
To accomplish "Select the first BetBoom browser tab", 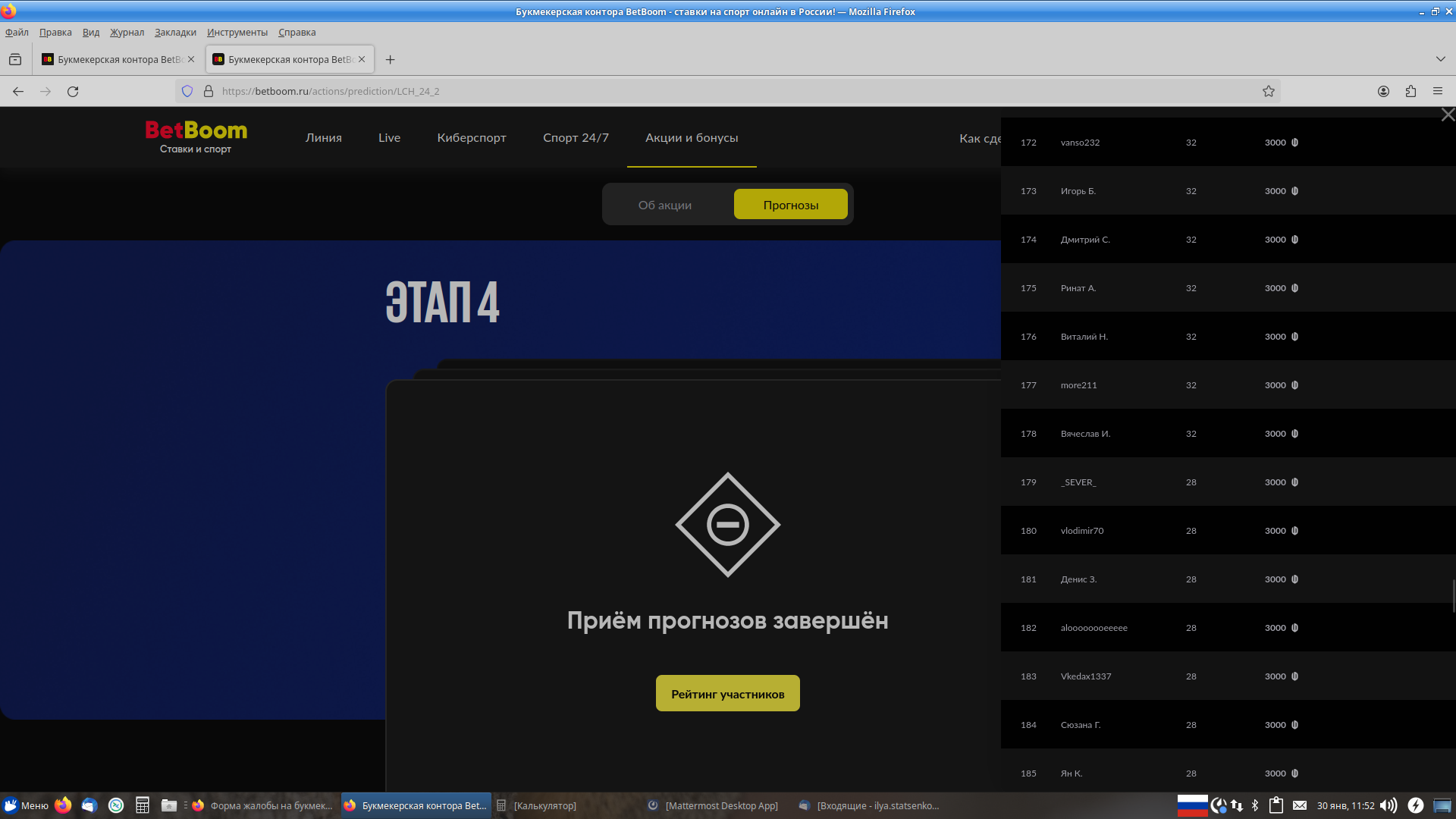I will point(114,59).
